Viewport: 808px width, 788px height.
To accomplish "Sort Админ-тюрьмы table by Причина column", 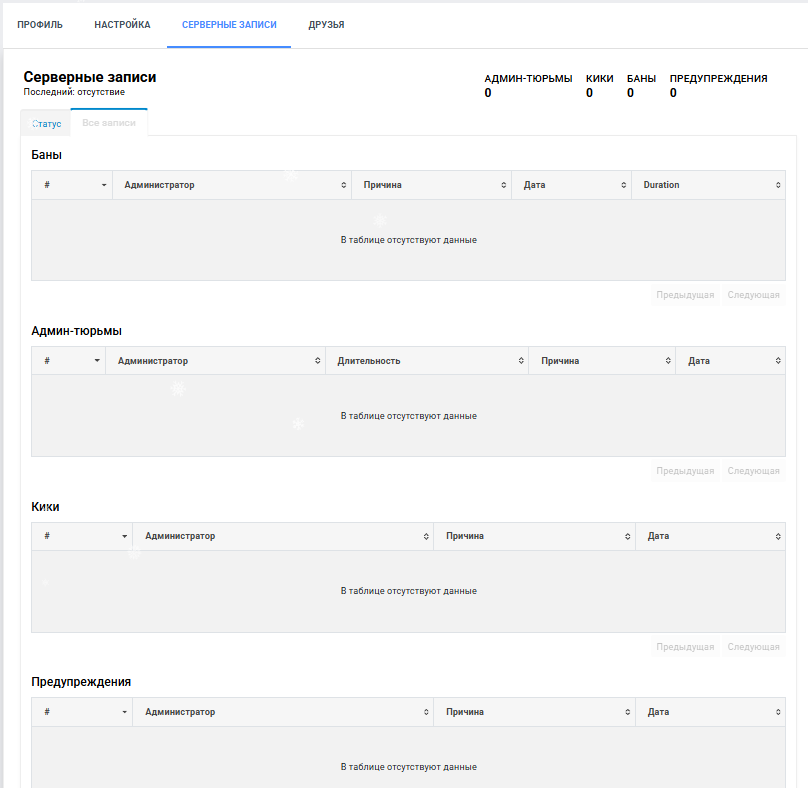I will pos(602,361).
